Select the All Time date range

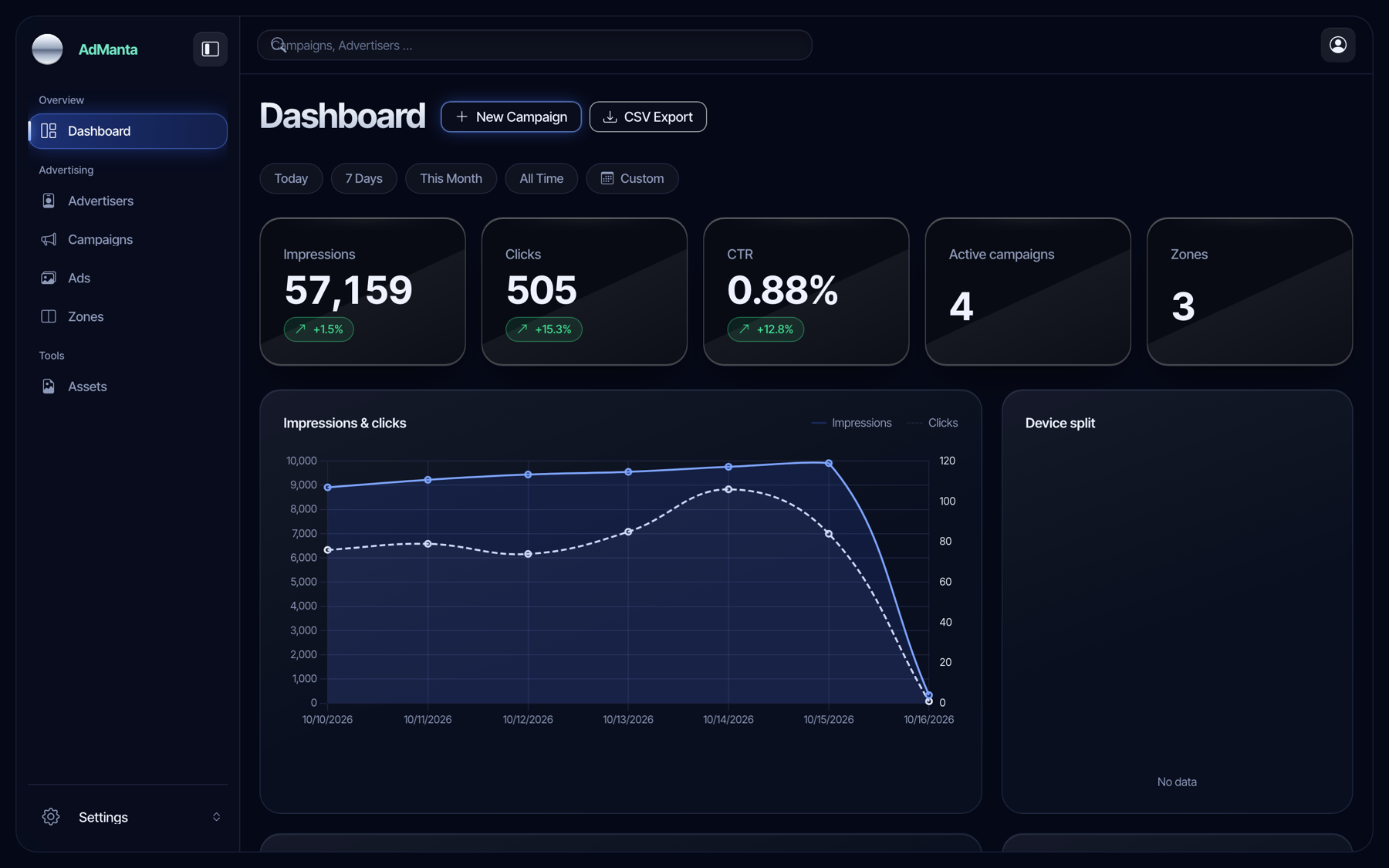(x=541, y=178)
